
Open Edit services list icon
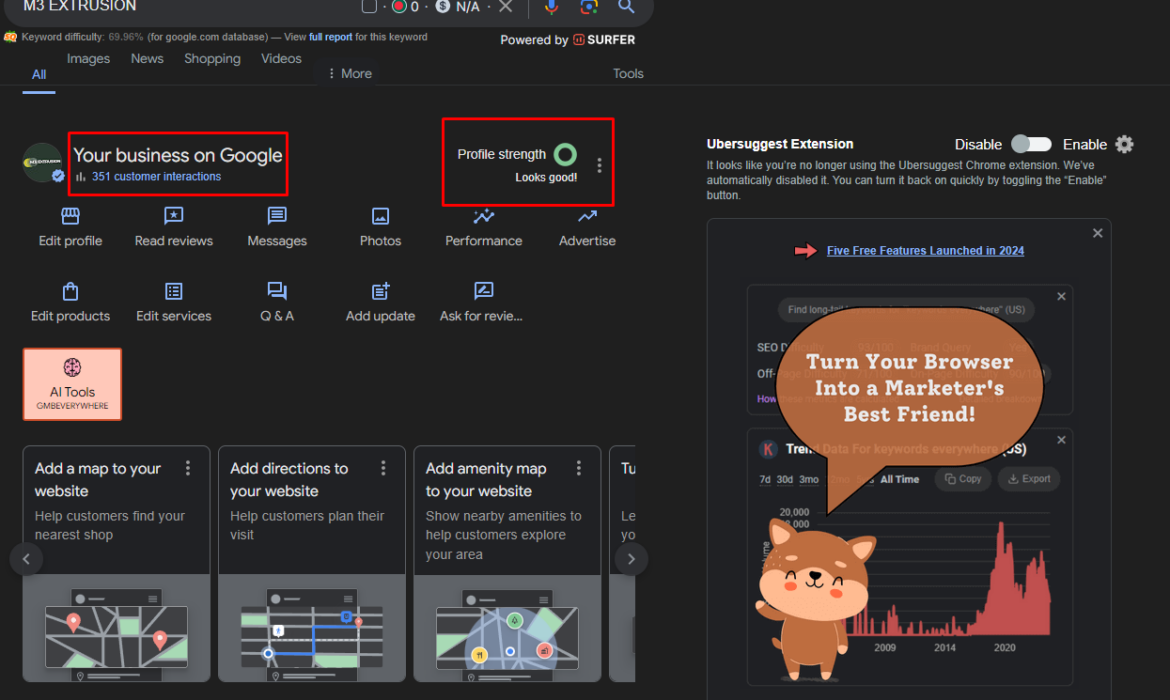pyautogui.click(x=173, y=291)
